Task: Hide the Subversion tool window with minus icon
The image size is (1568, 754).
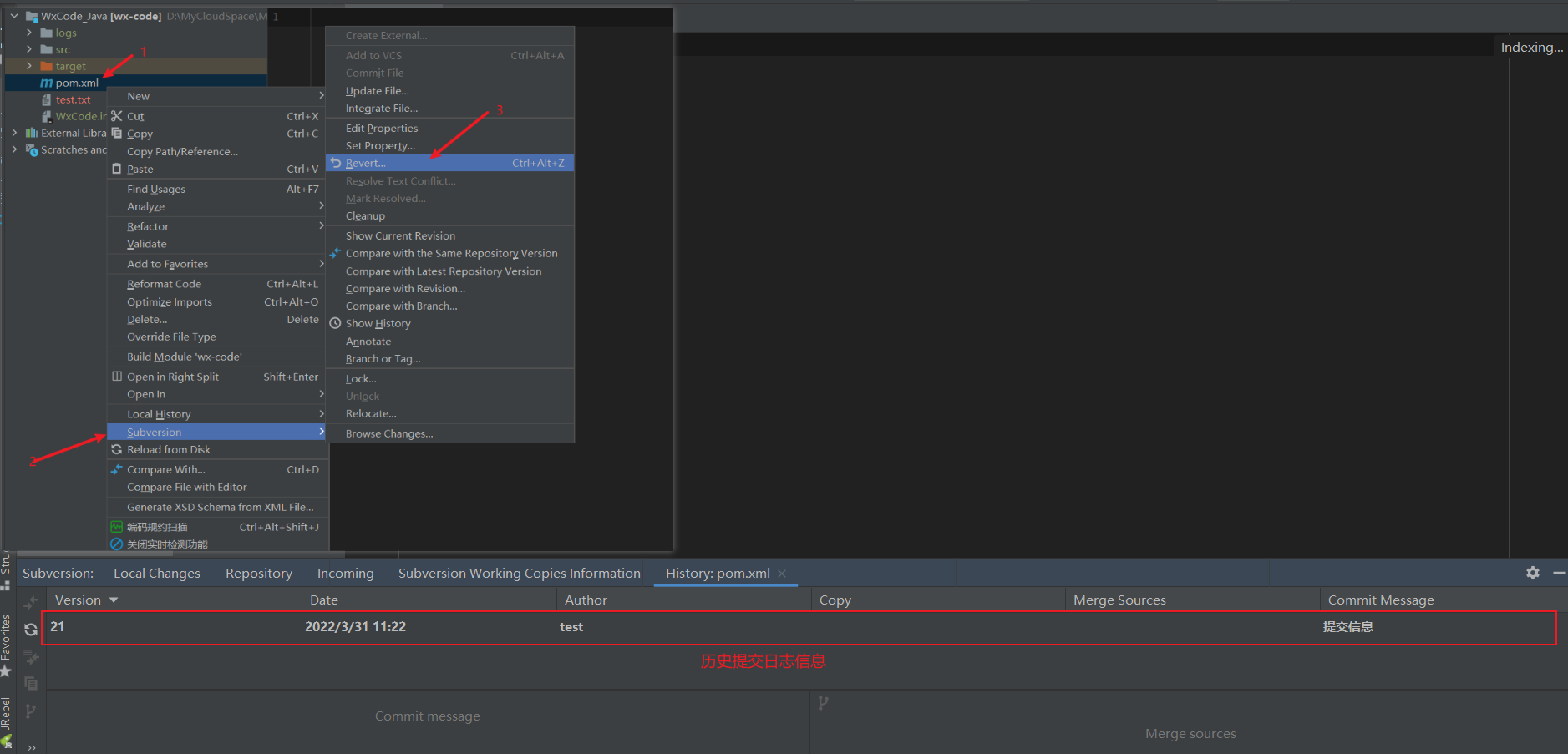Action: [x=1559, y=573]
